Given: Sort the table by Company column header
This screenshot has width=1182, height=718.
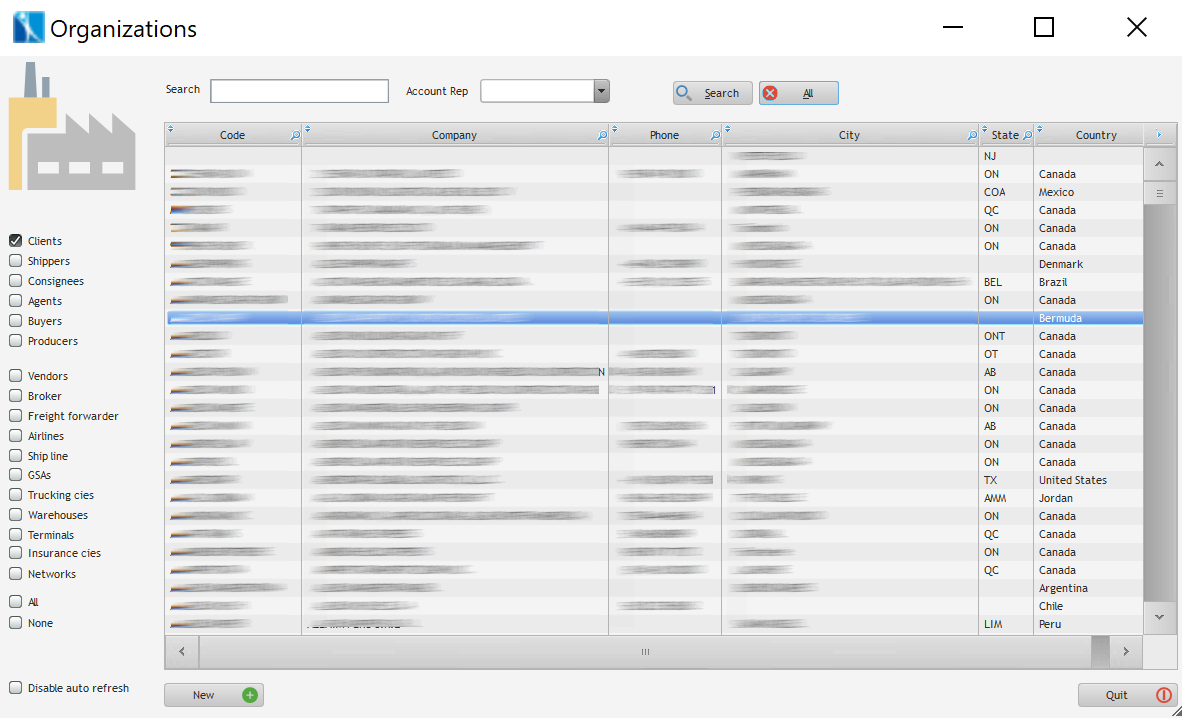Looking at the screenshot, I should coord(454,136).
